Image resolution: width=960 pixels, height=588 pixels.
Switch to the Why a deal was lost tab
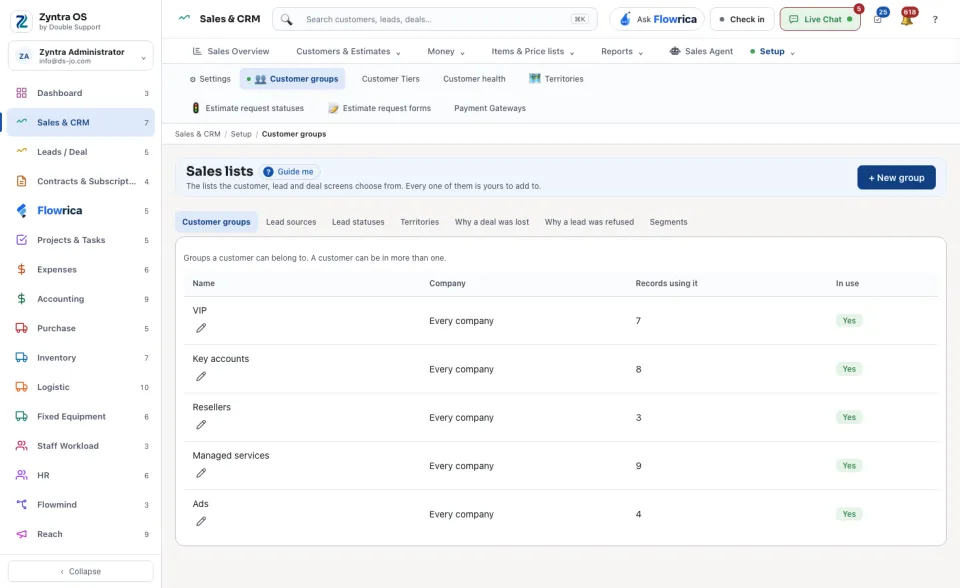click(492, 222)
